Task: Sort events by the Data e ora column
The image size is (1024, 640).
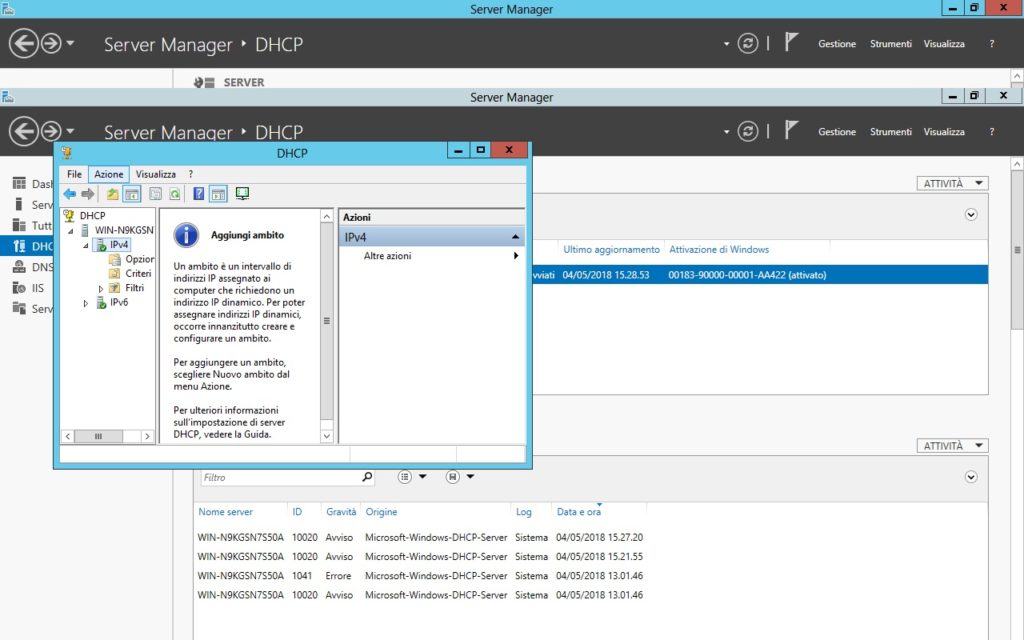Action: click(579, 512)
